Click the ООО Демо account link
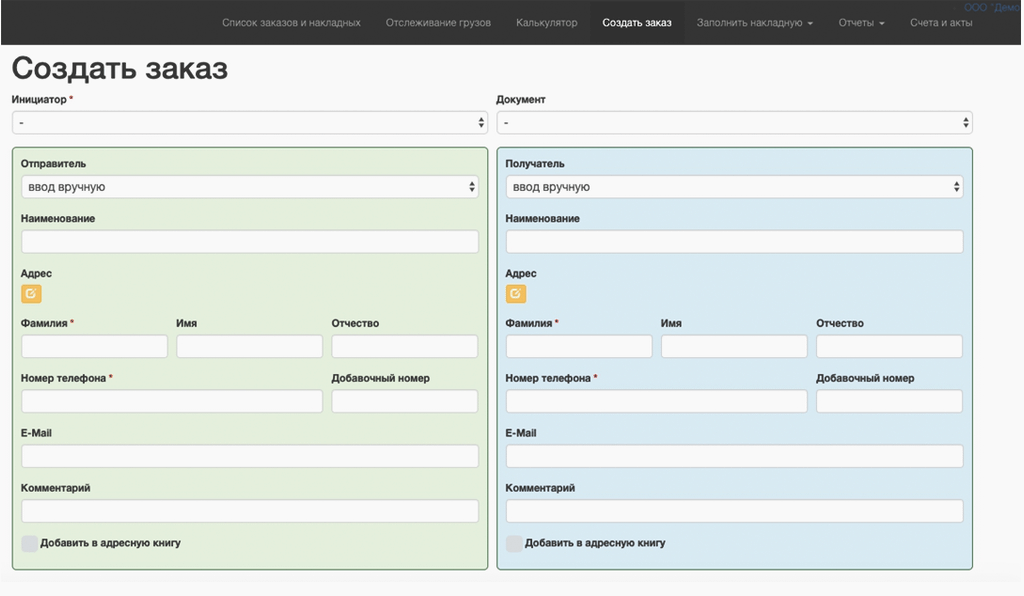This screenshot has width=1024, height=596. click(991, 7)
